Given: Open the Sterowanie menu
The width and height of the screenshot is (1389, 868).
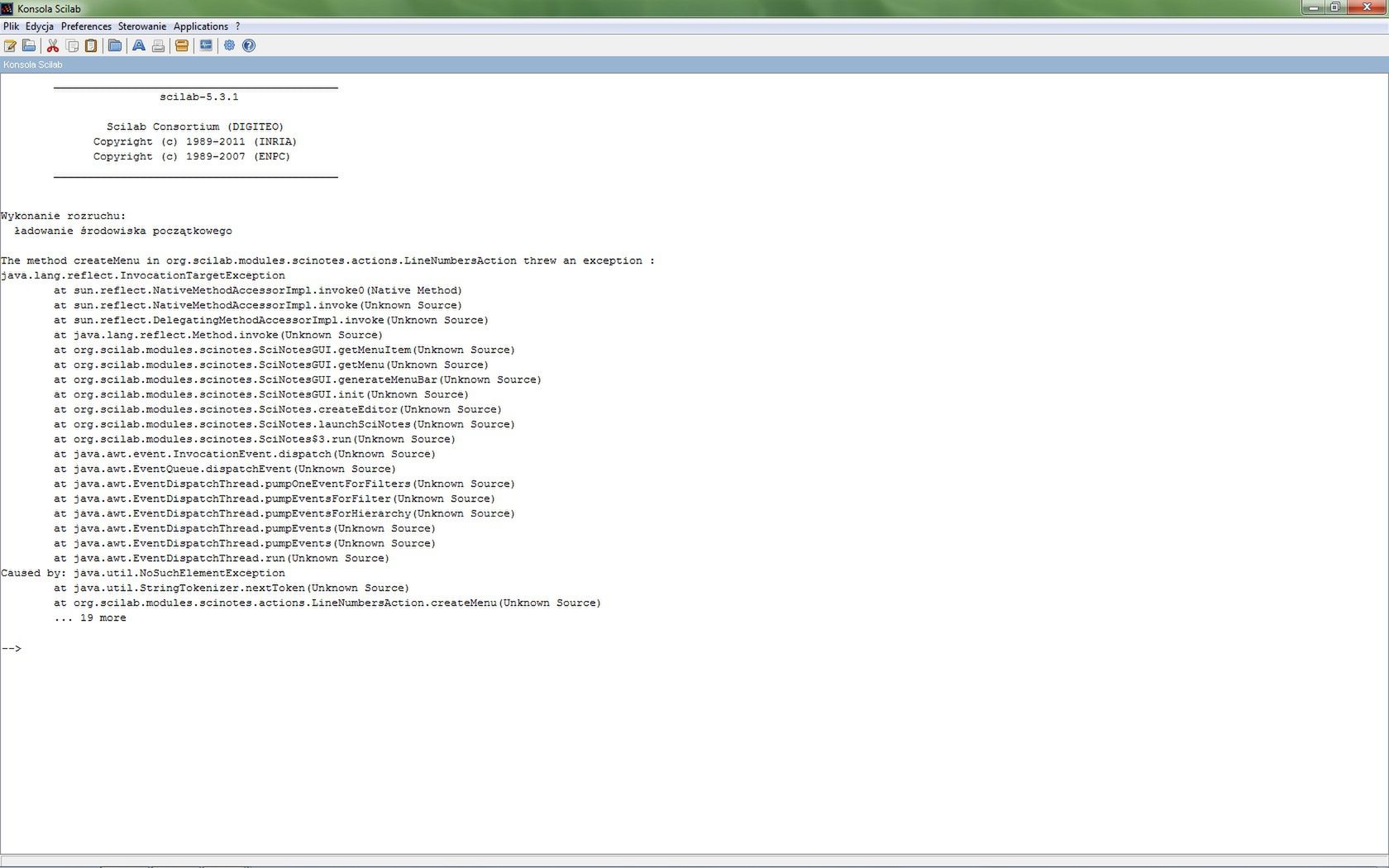Looking at the screenshot, I should [x=142, y=26].
